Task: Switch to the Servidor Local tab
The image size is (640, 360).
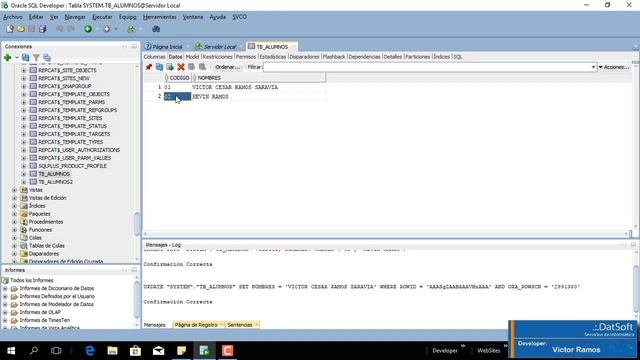Action: [220, 47]
